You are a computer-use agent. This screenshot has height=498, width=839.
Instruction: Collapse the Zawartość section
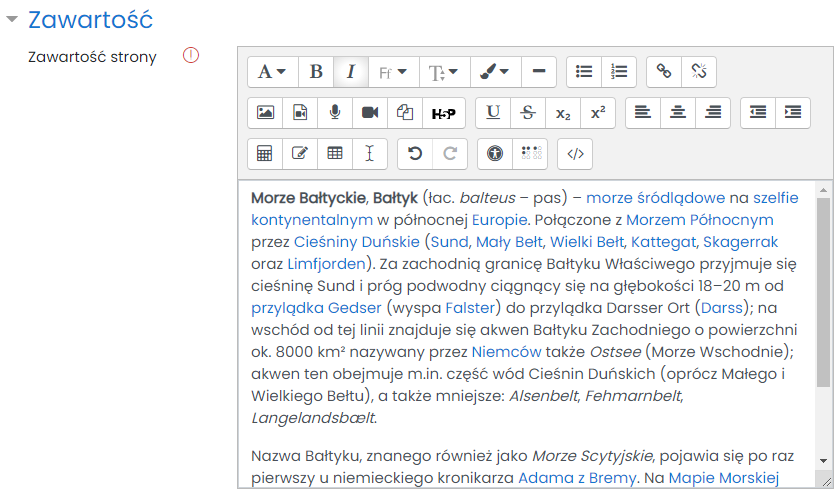point(12,20)
